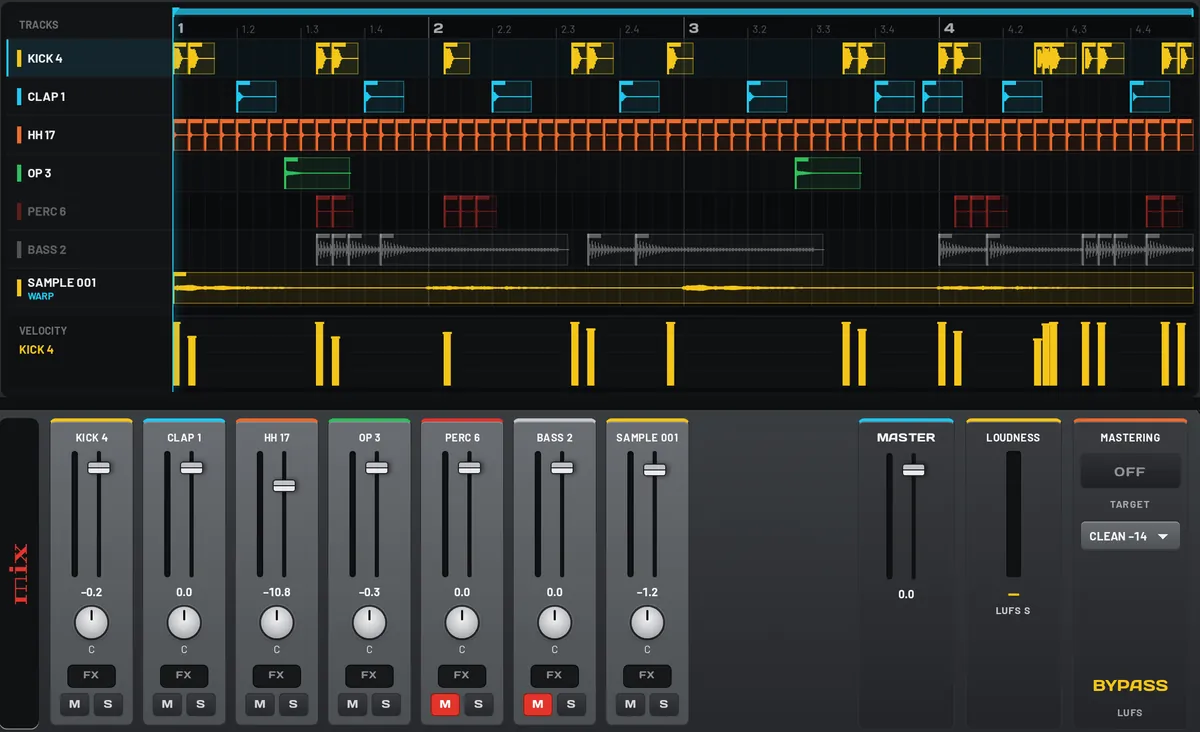
Task: Click the MASTER volume fader handle
Action: [914, 469]
